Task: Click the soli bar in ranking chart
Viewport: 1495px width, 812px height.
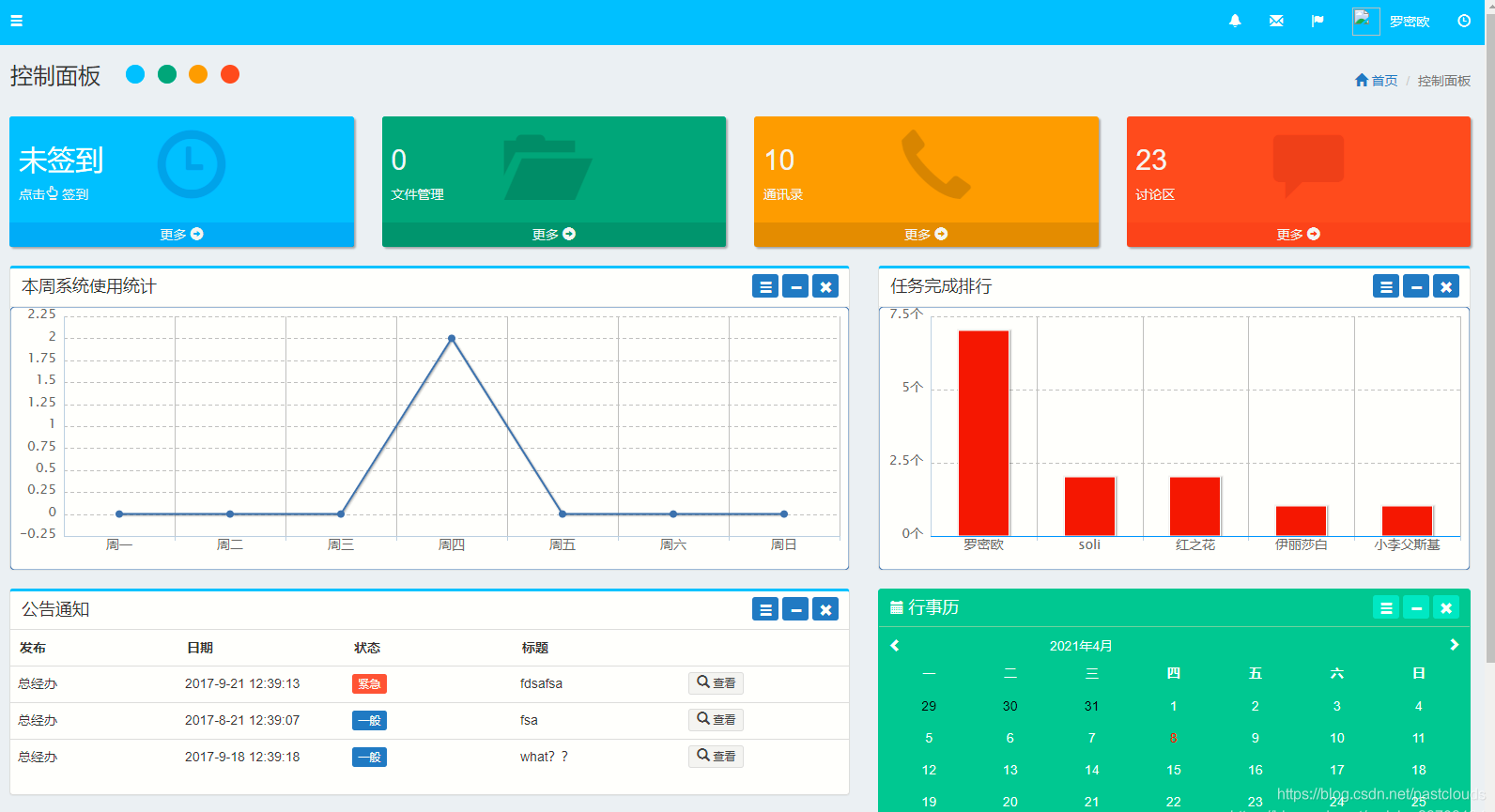Action: point(1089,507)
